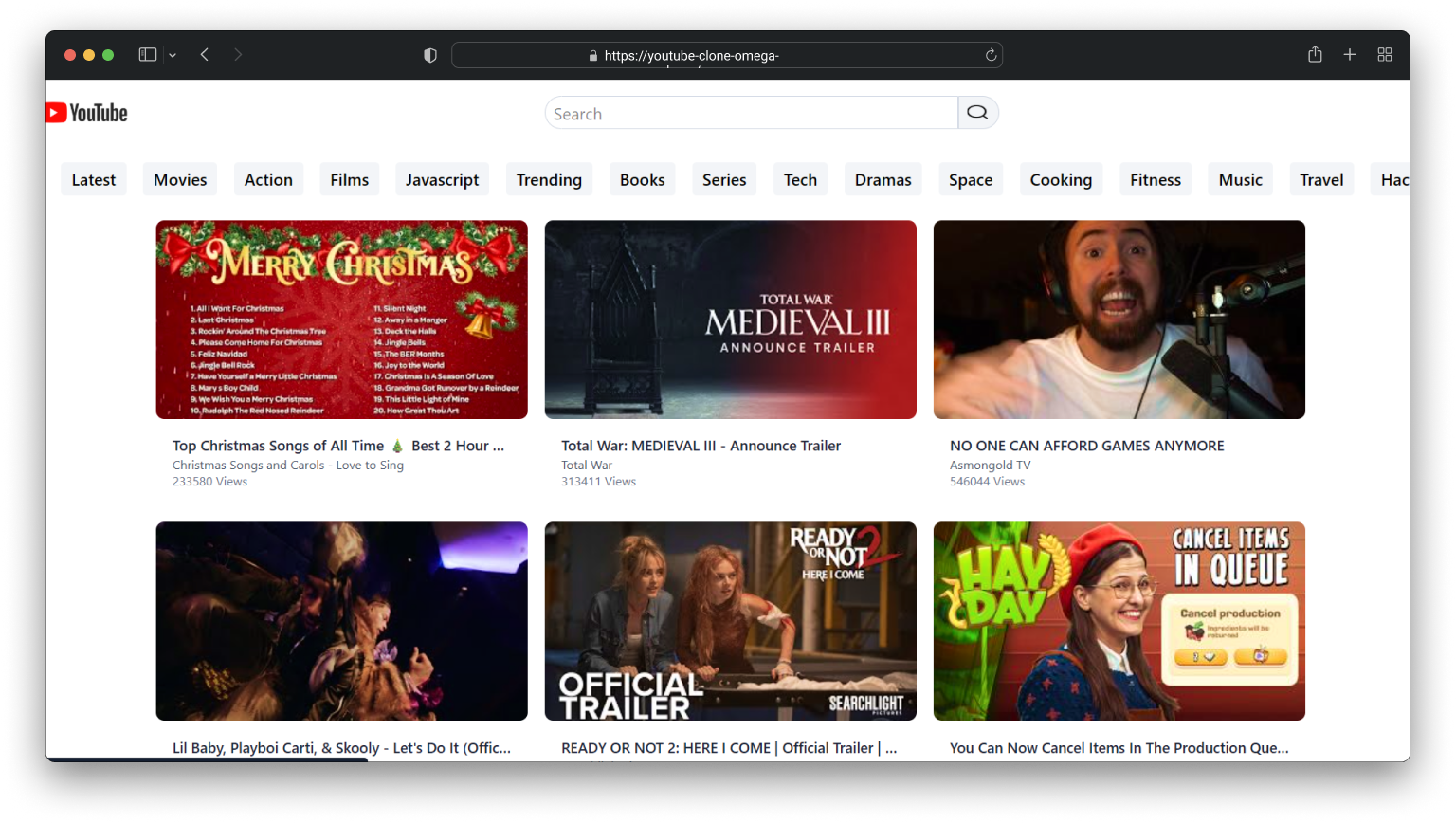Click the YouTube logo
This screenshot has width=1456, height=823.
[86, 113]
